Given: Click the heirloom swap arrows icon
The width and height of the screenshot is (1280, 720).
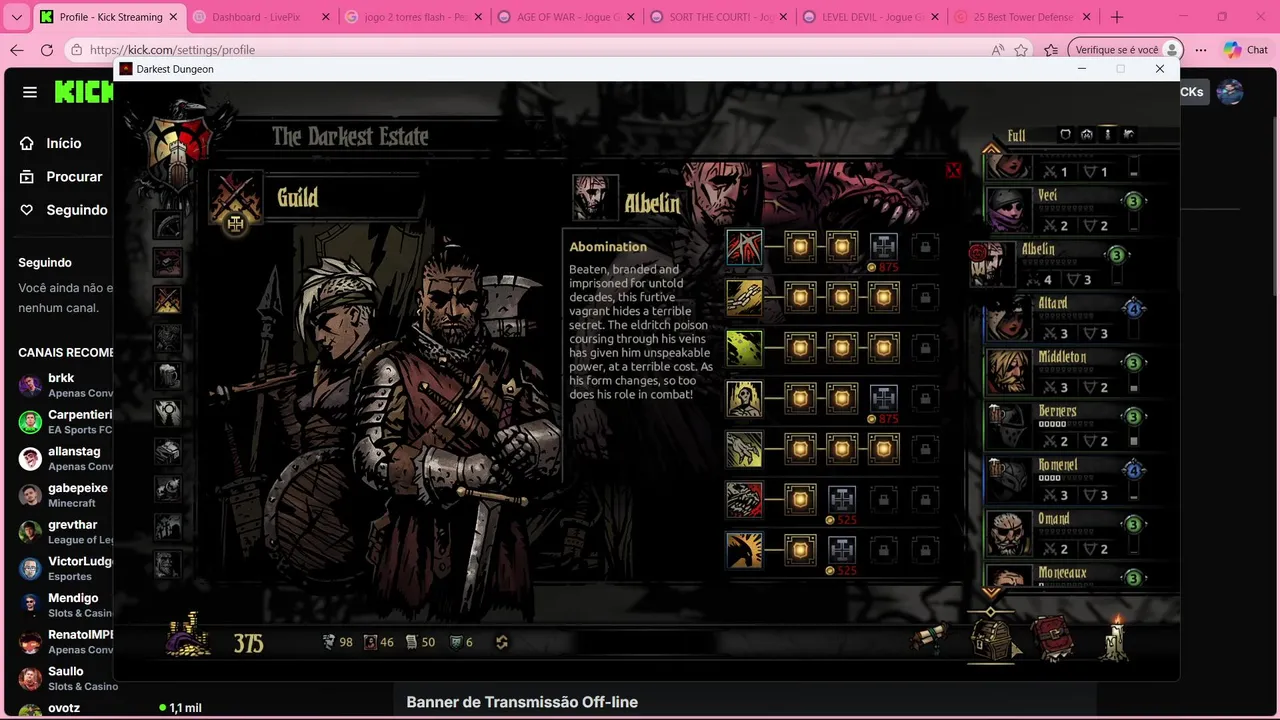Looking at the screenshot, I should [502, 642].
